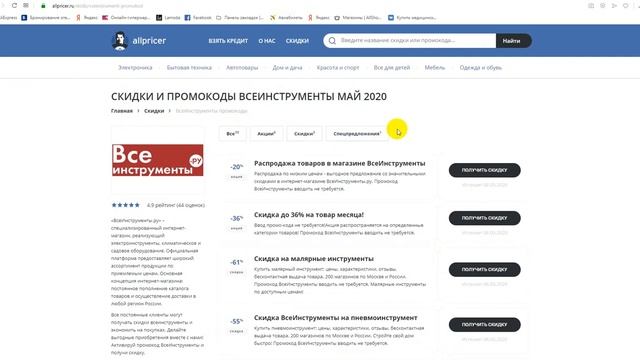The width and height of the screenshot is (640, 360).
Task: Click the allpricer mascot logo
Action: [120, 41]
